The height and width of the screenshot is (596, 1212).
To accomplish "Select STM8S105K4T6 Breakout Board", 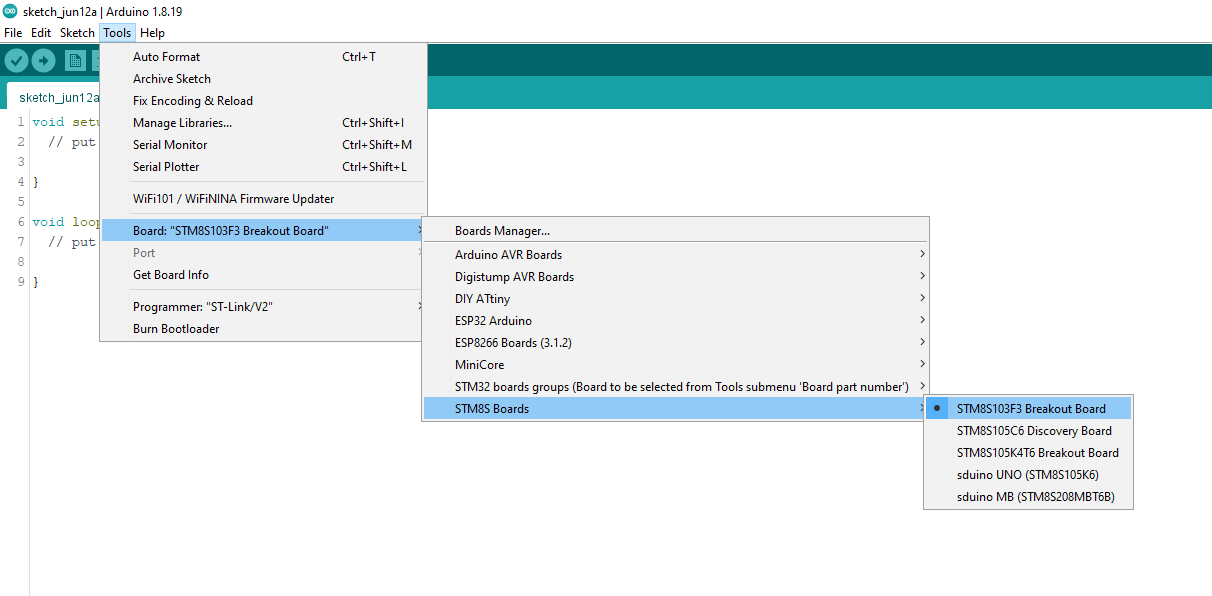I will (1028, 453).
